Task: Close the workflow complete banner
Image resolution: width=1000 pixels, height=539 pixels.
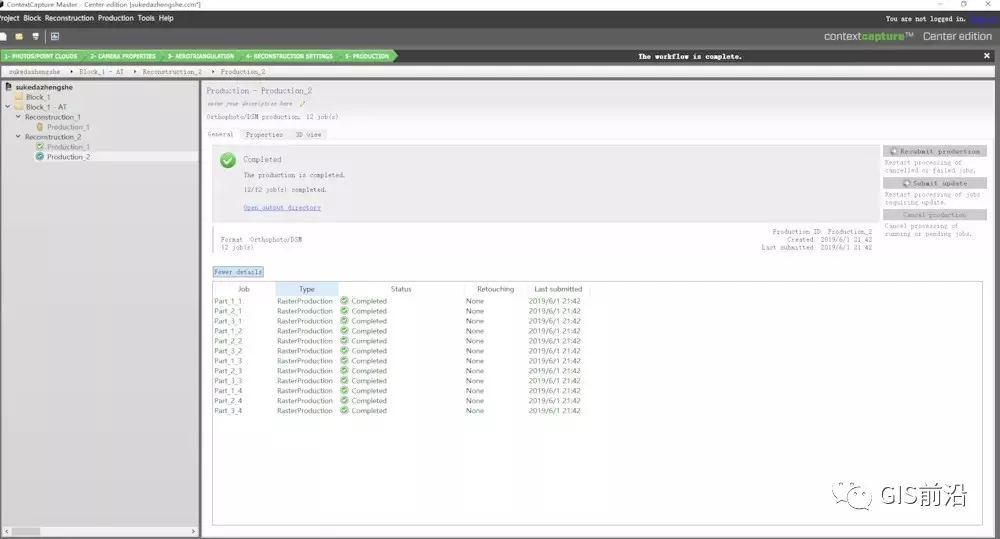Action: click(x=987, y=56)
